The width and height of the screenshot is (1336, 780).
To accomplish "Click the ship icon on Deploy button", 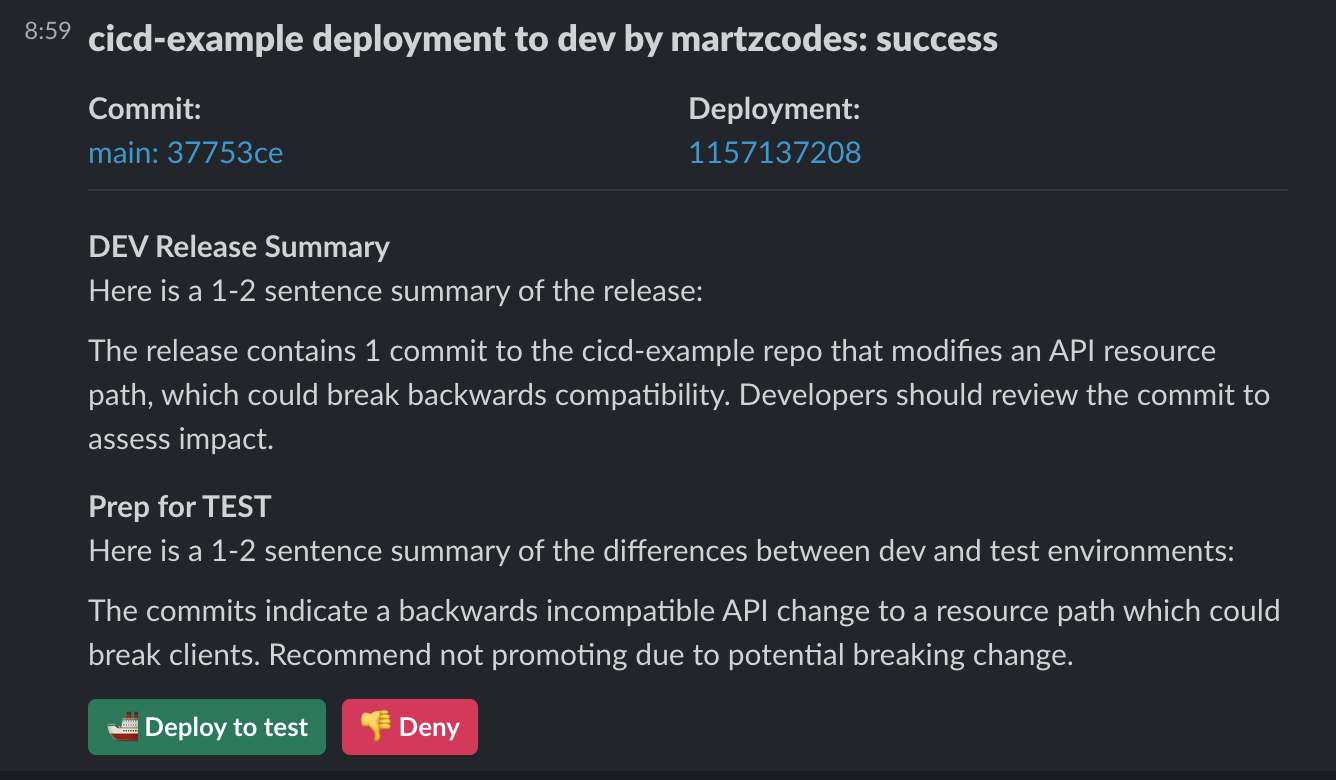I will pos(124,727).
